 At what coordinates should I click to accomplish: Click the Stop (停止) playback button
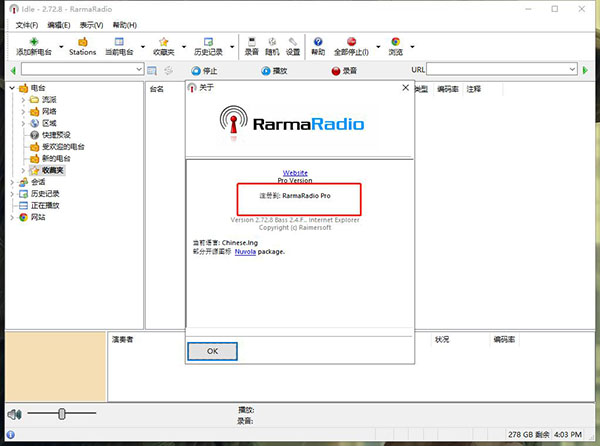204,71
